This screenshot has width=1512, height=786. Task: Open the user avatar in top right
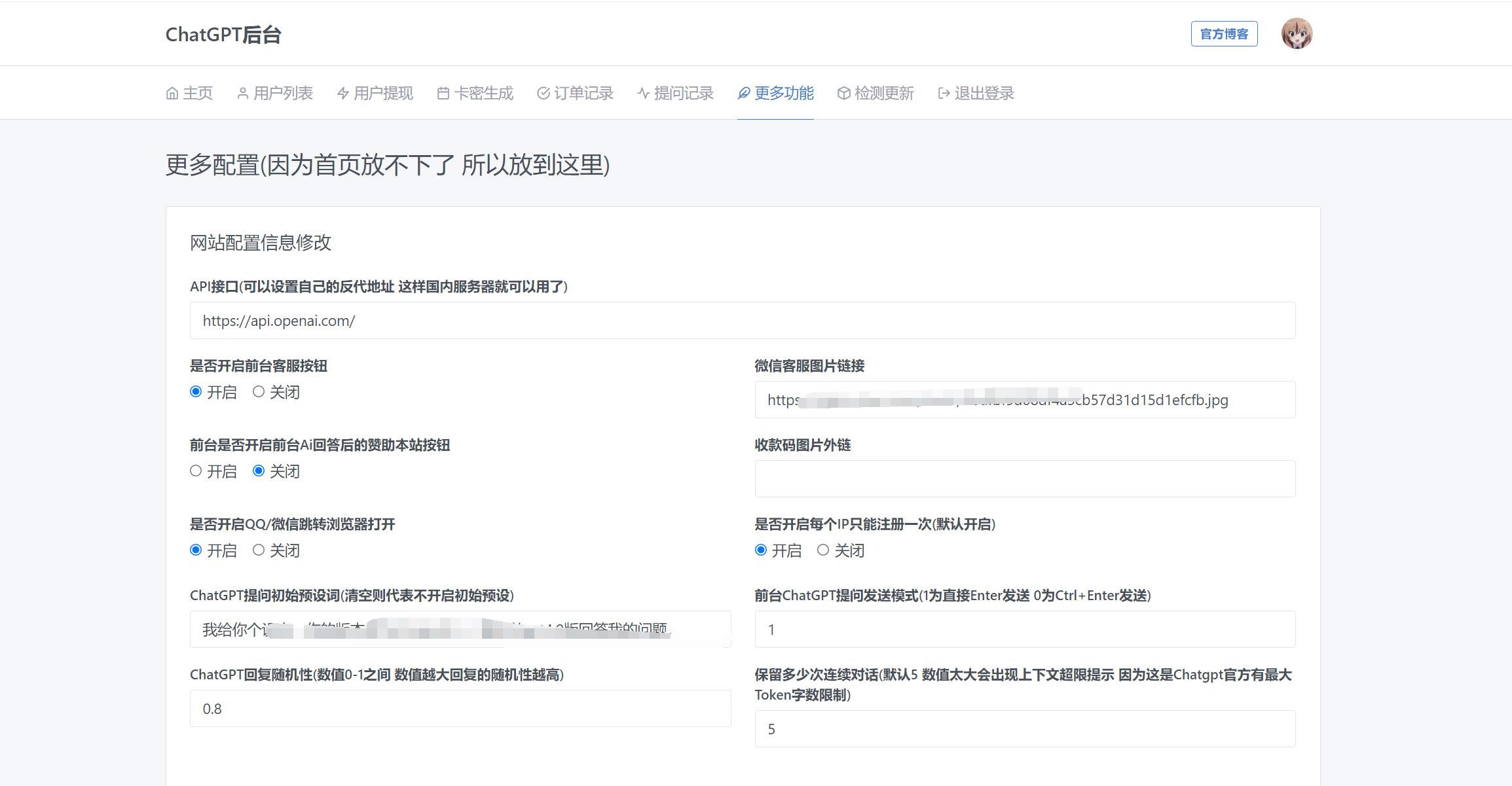[x=1297, y=33]
